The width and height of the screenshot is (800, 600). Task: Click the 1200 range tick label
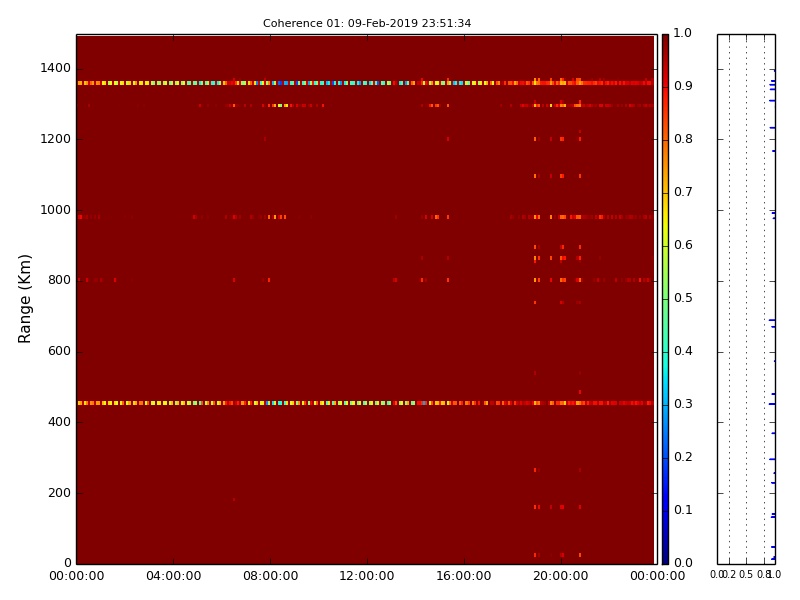(x=55, y=139)
